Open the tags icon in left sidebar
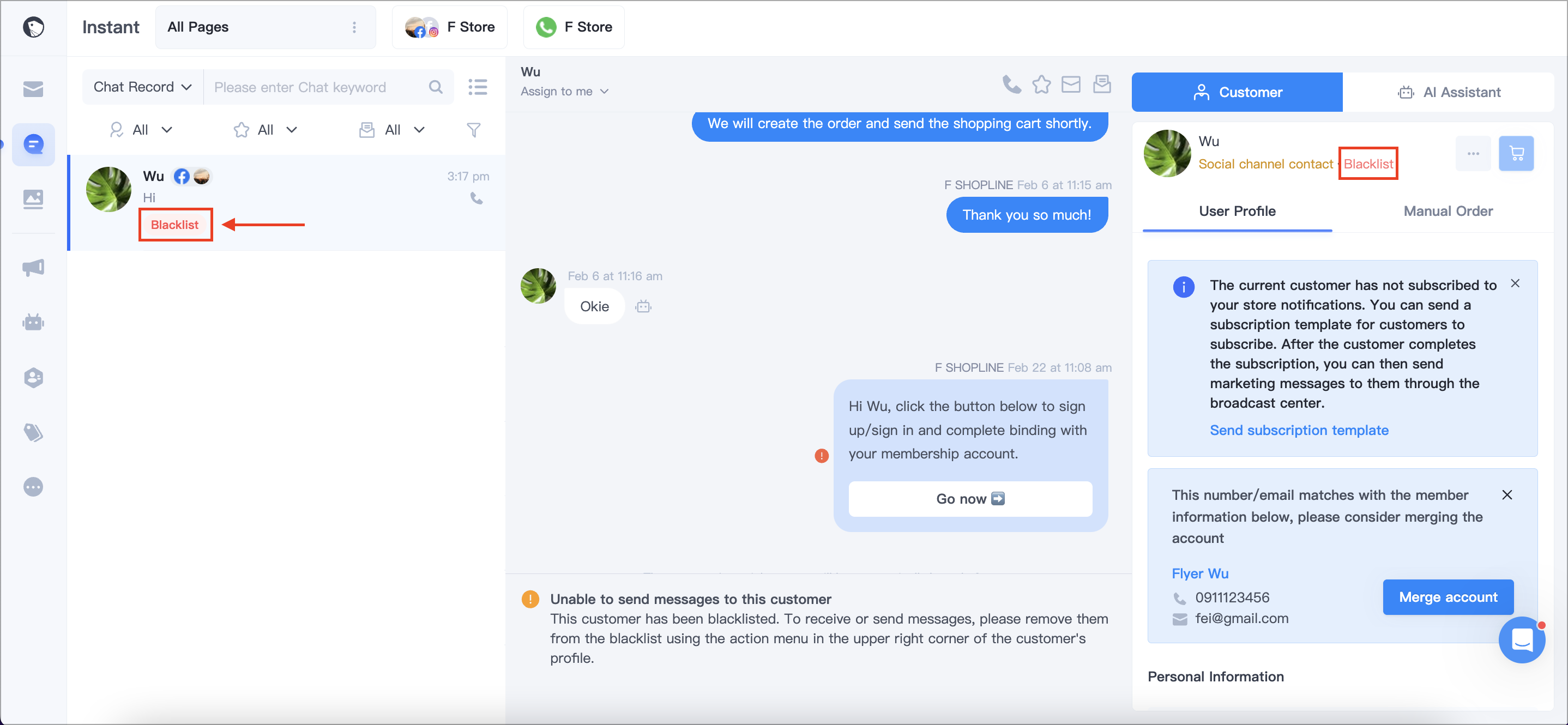This screenshot has width=1568, height=725. click(33, 432)
